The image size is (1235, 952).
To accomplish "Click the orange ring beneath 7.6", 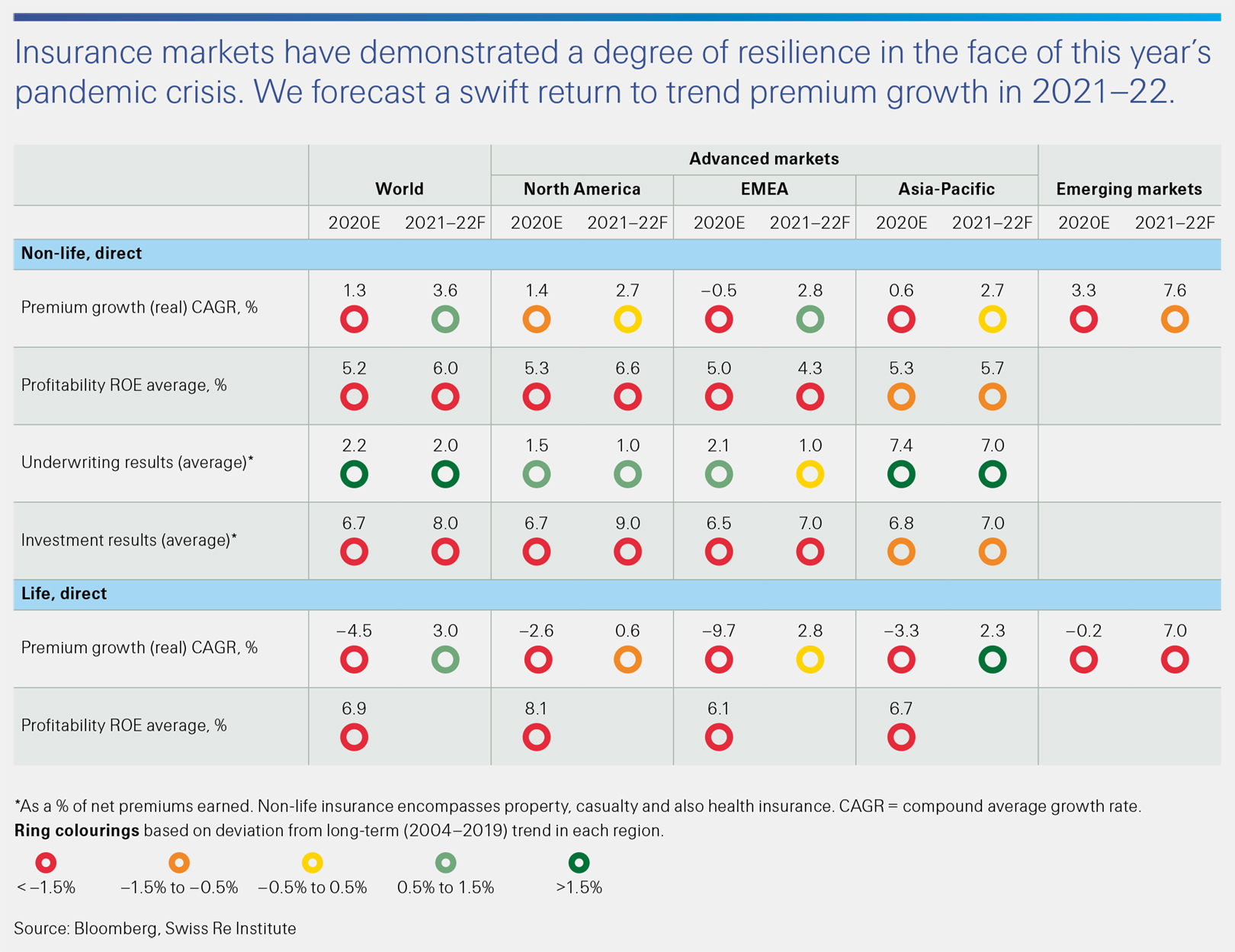I will coord(1175,319).
